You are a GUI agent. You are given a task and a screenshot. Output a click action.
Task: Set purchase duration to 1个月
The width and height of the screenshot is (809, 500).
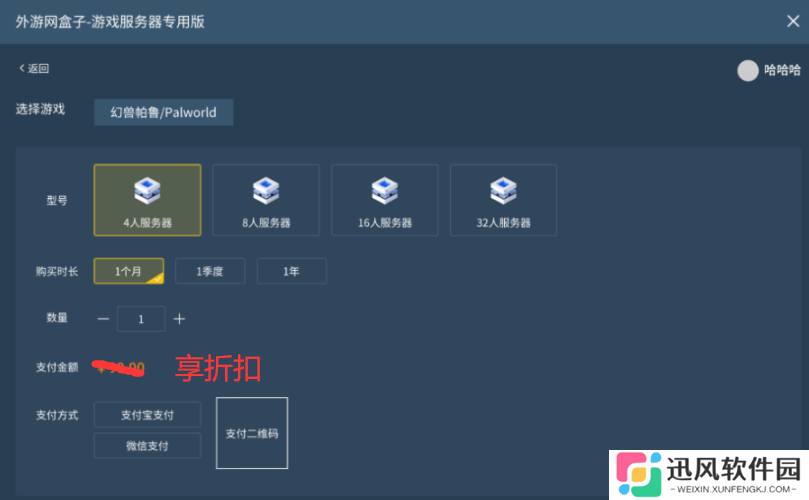(x=128, y=271)
